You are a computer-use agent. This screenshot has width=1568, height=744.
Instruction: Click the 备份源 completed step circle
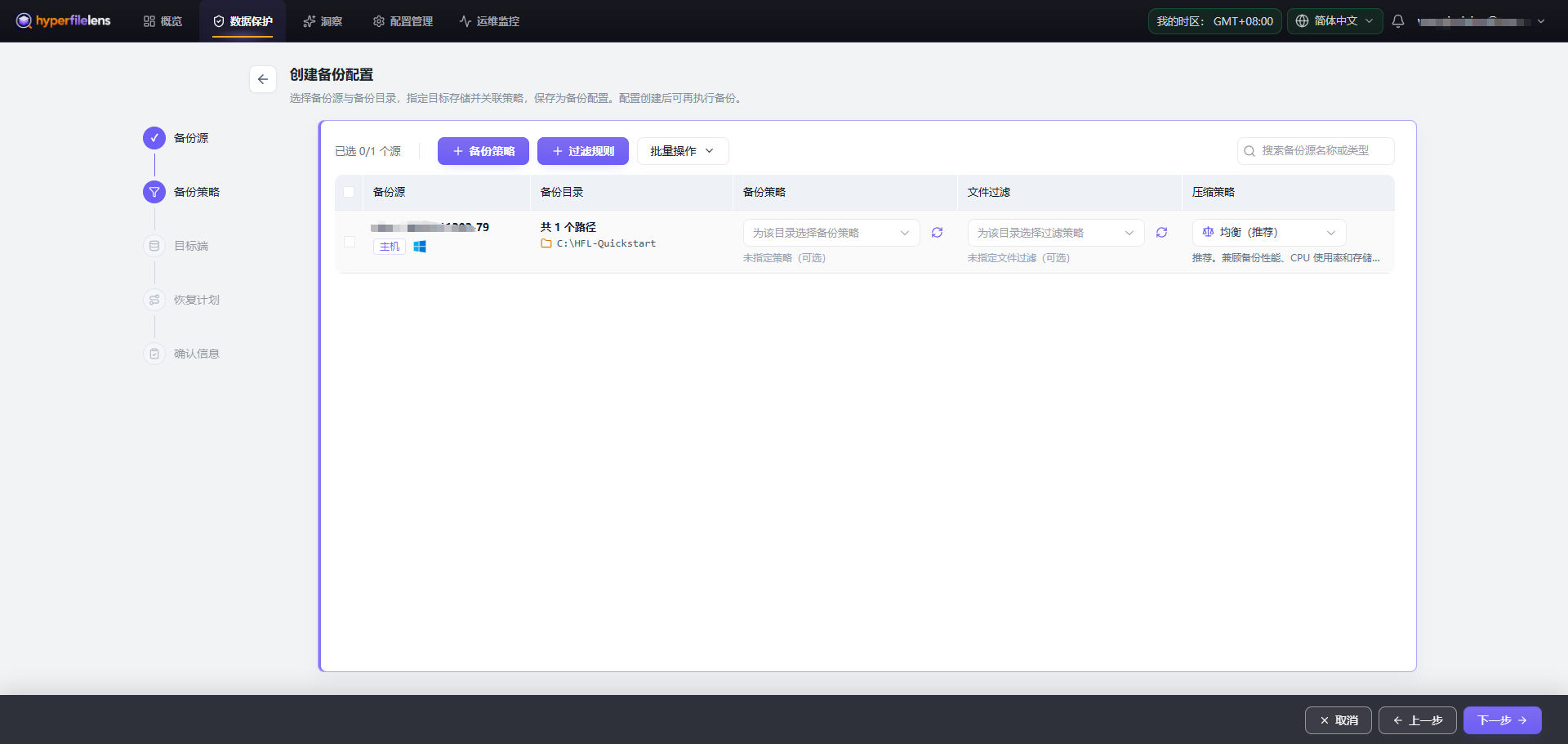pos(154,138)
